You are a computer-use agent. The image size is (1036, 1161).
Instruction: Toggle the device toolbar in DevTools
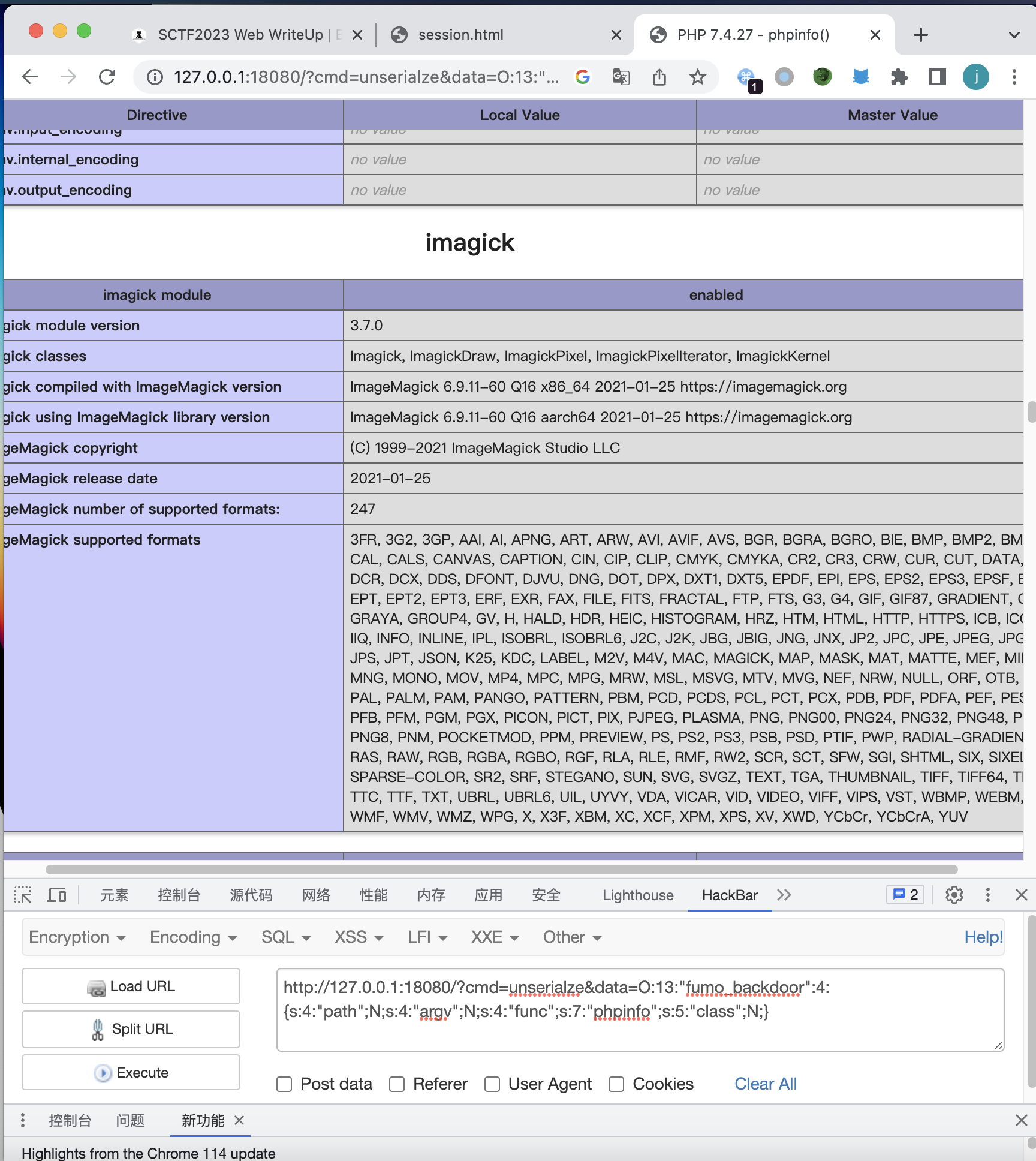point(57,895)
